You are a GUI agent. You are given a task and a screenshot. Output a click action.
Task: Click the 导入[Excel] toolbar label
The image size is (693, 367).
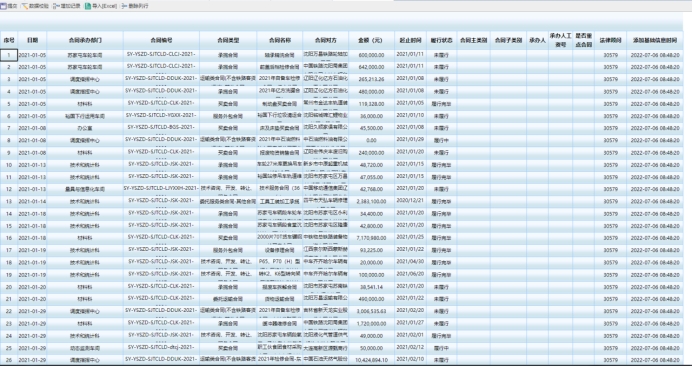click(x=104, y=6)
